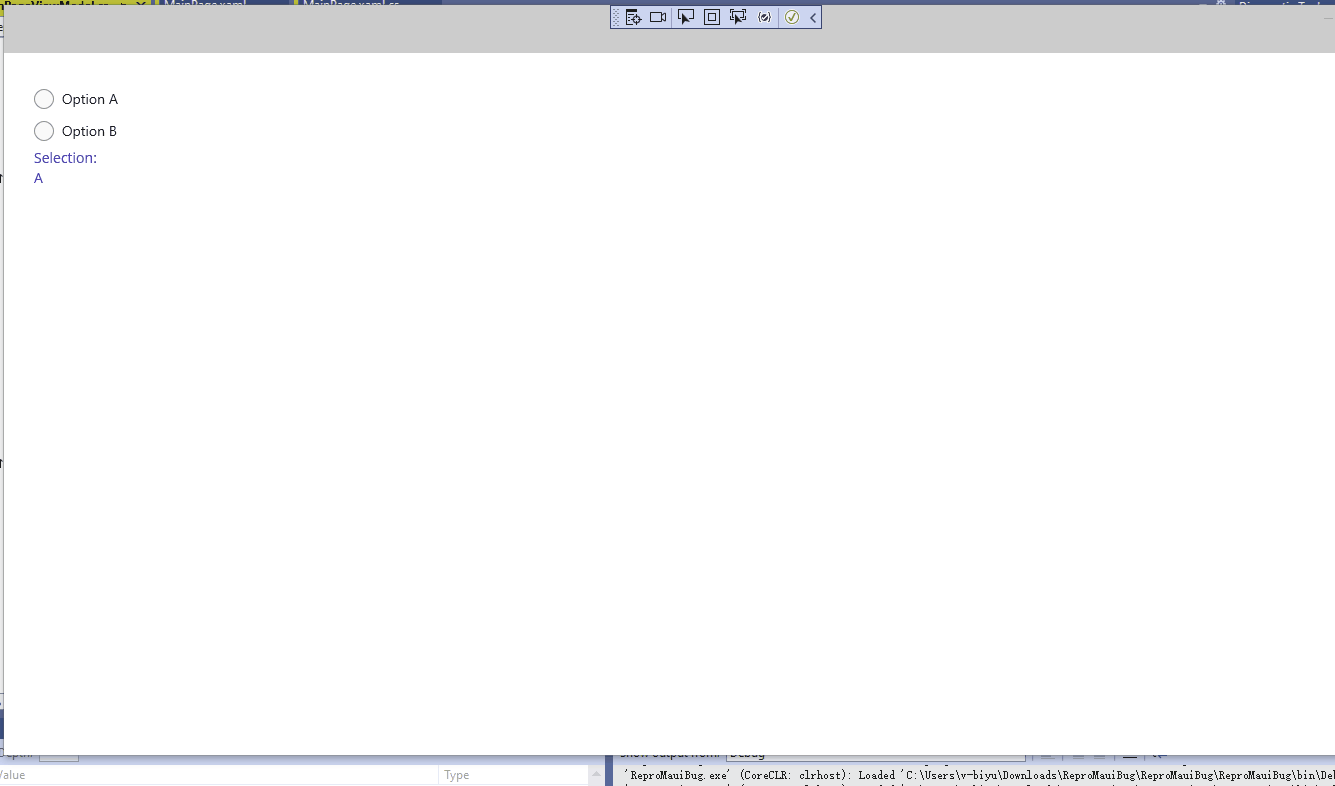The height and width of the screenshot is (786, 1335).
Task: Click the dotted grip handle of the toolbar
Action: pos(618,17)
